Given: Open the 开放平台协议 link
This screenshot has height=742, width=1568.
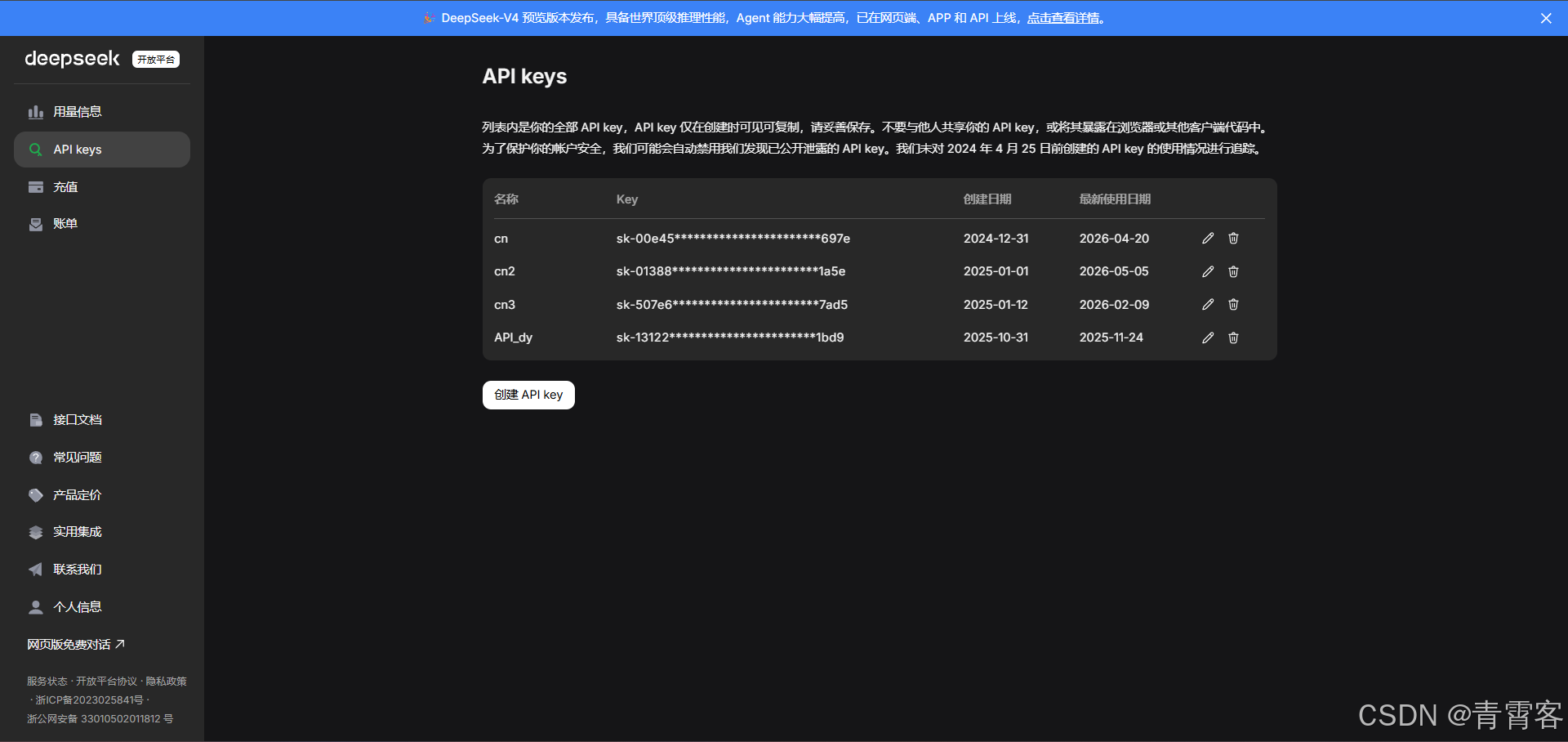Looking at the screenshot, I should (x=107, y=682).
